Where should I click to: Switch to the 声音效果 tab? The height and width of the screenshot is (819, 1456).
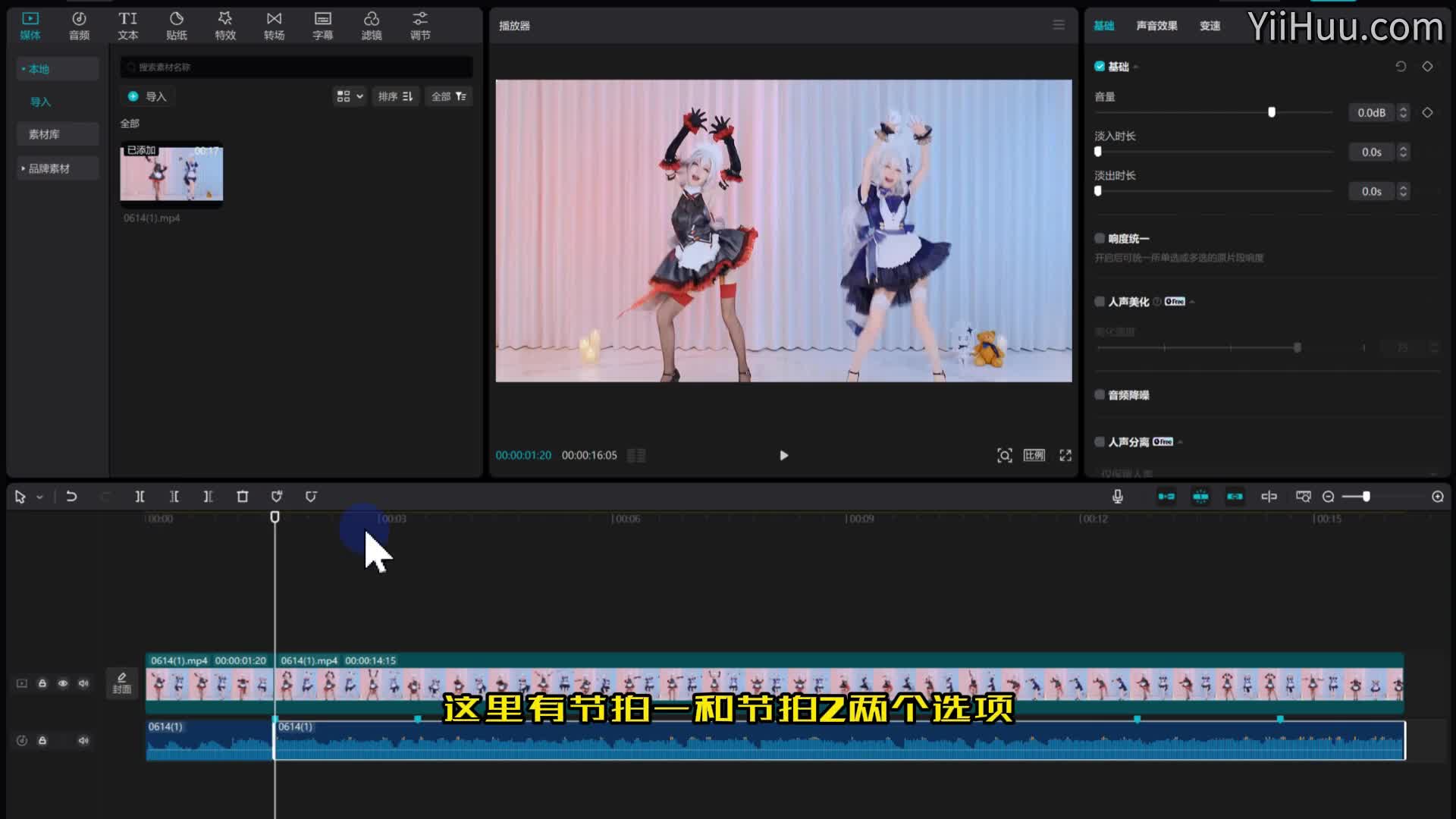click(1156, 26)
